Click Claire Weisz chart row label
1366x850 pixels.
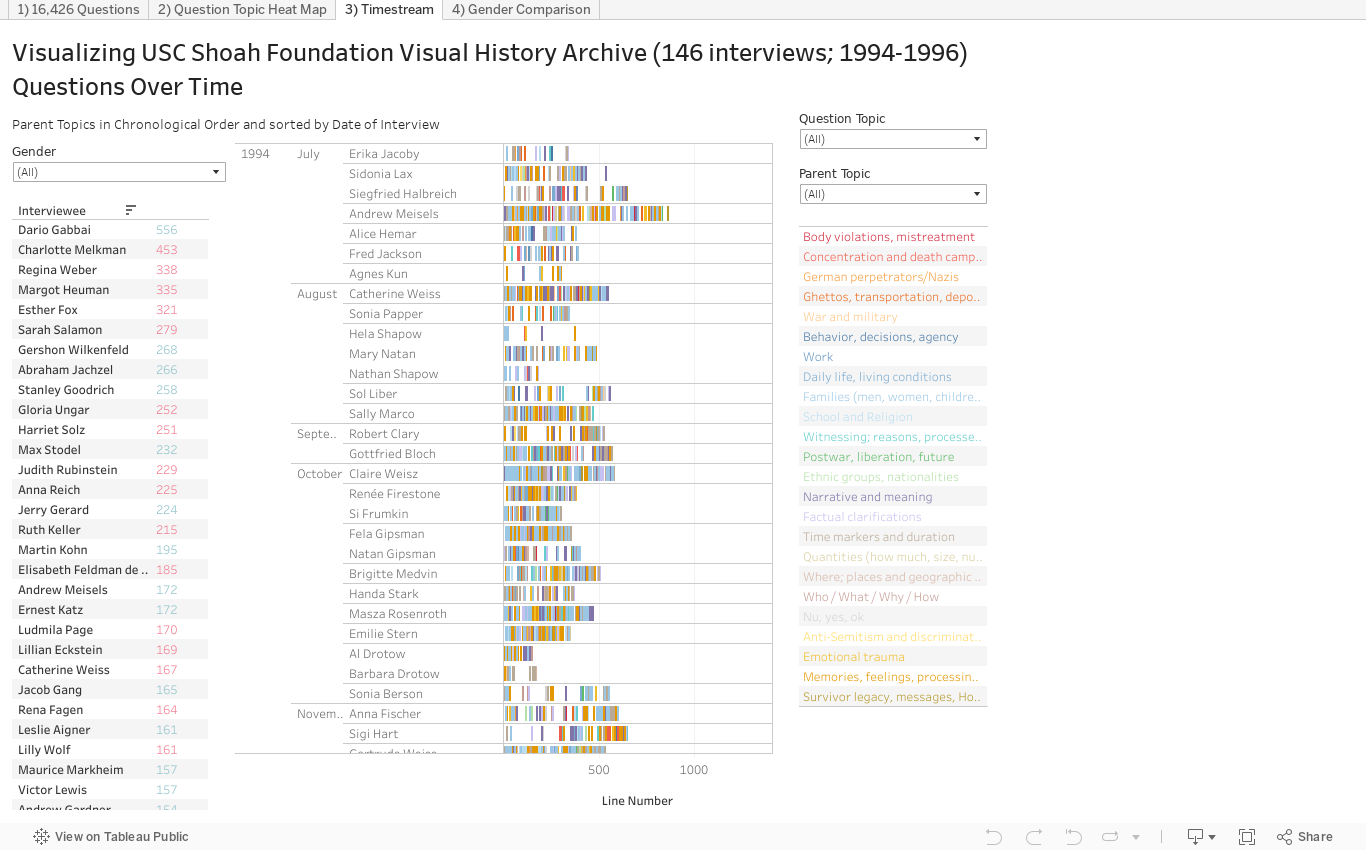pyautogui.click(x=383, y=474)
